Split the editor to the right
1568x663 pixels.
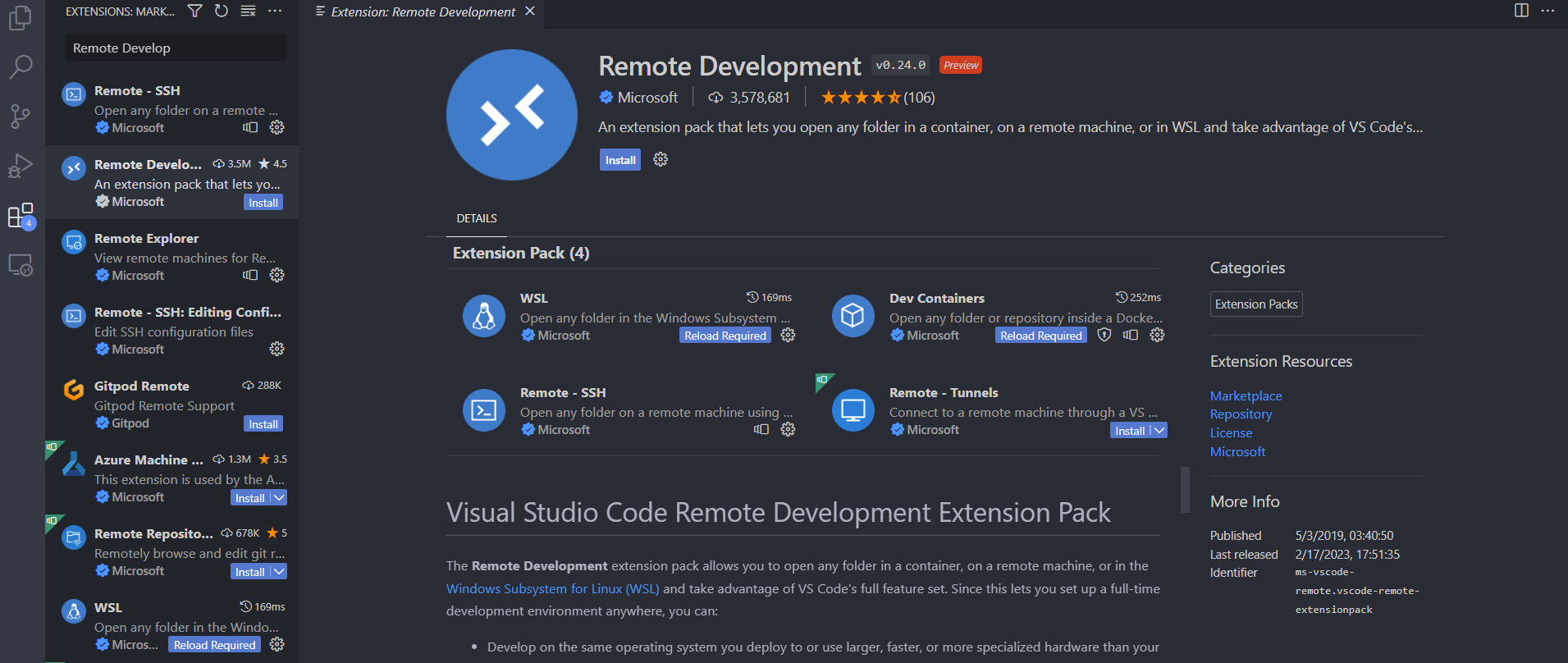1521,11
